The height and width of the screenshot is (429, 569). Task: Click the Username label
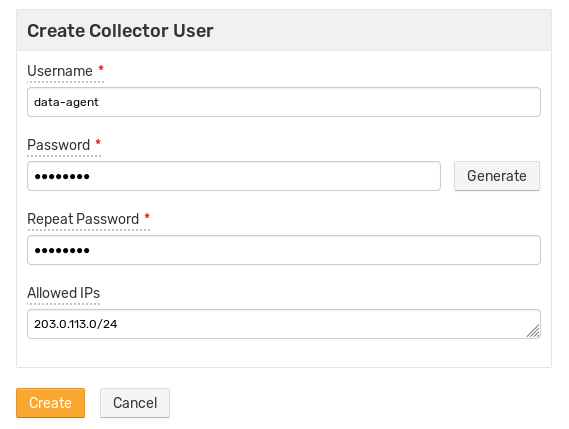[x=60, y=71]
